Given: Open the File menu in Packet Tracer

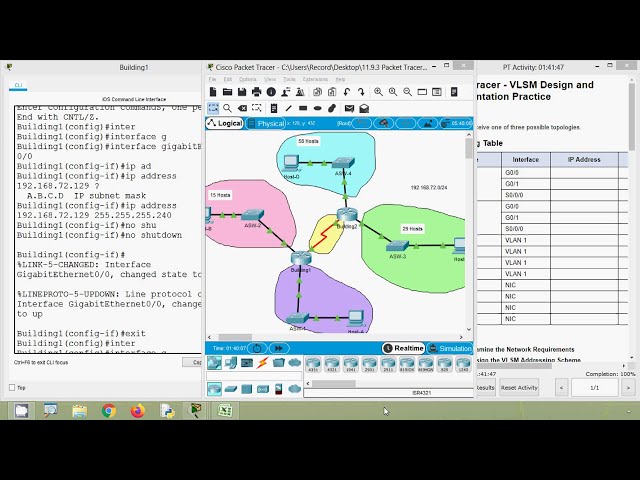Looking at the screenshot, I should 212,79.
